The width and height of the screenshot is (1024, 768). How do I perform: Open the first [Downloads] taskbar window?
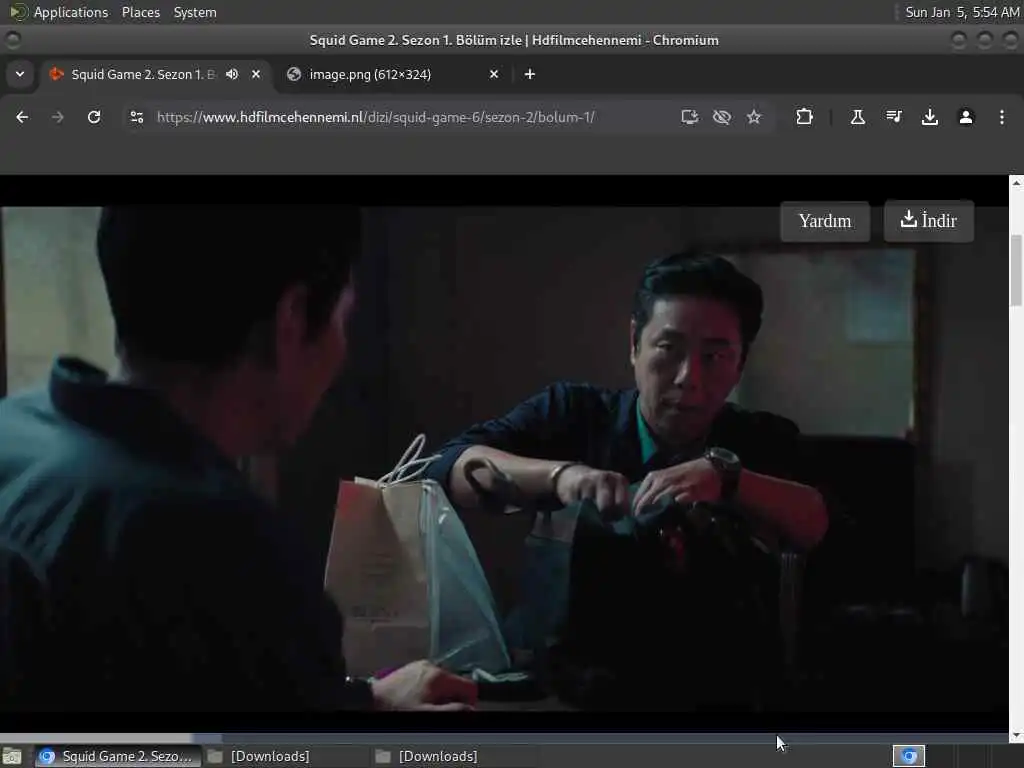pos(260,756)
